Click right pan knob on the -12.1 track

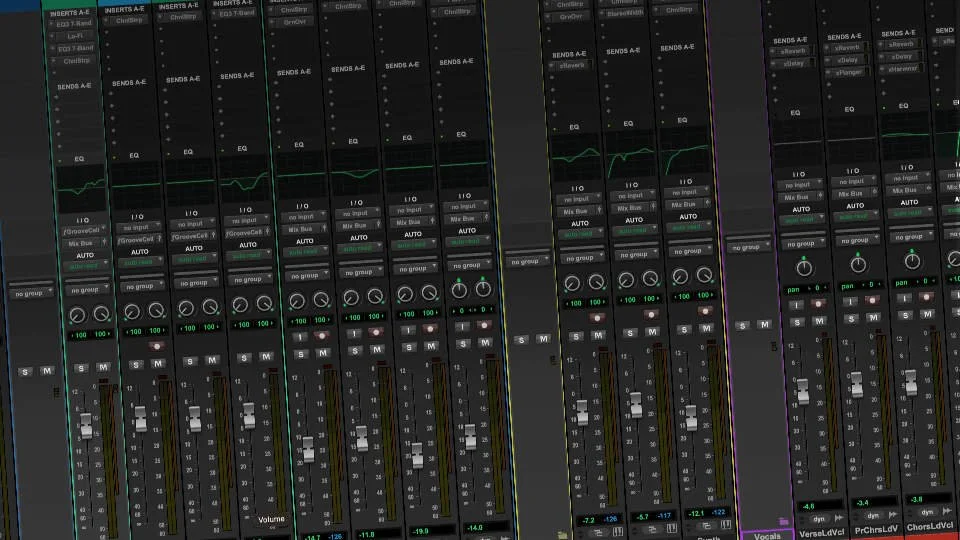point(705,275)
